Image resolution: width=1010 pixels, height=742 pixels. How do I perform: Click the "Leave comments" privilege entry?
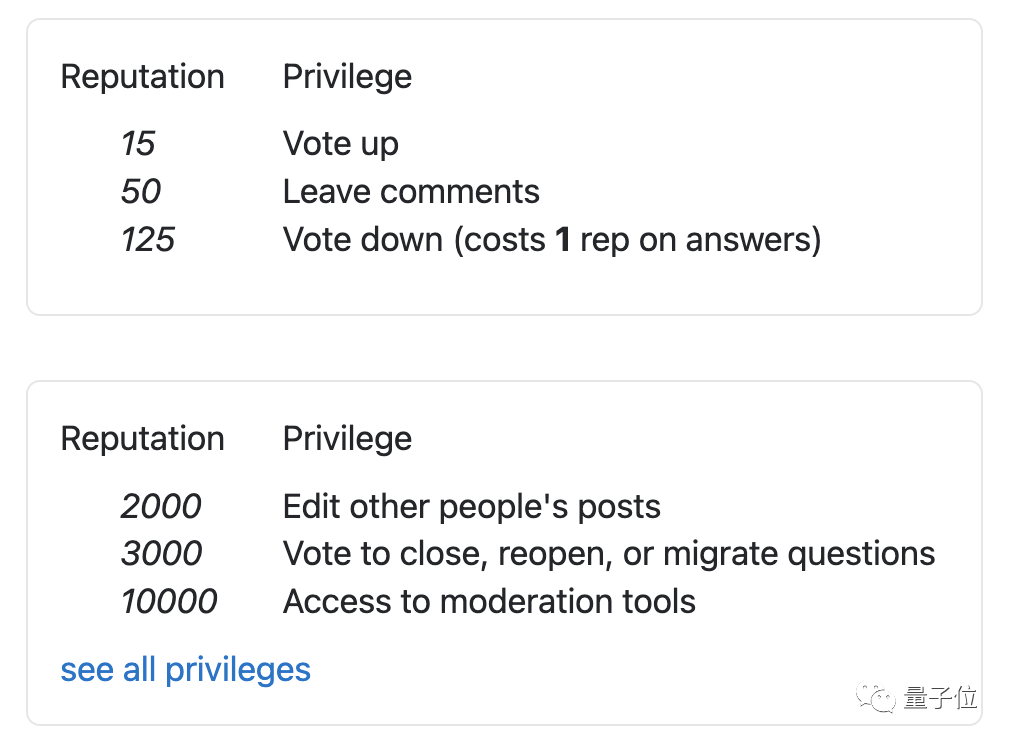[410, 191]
